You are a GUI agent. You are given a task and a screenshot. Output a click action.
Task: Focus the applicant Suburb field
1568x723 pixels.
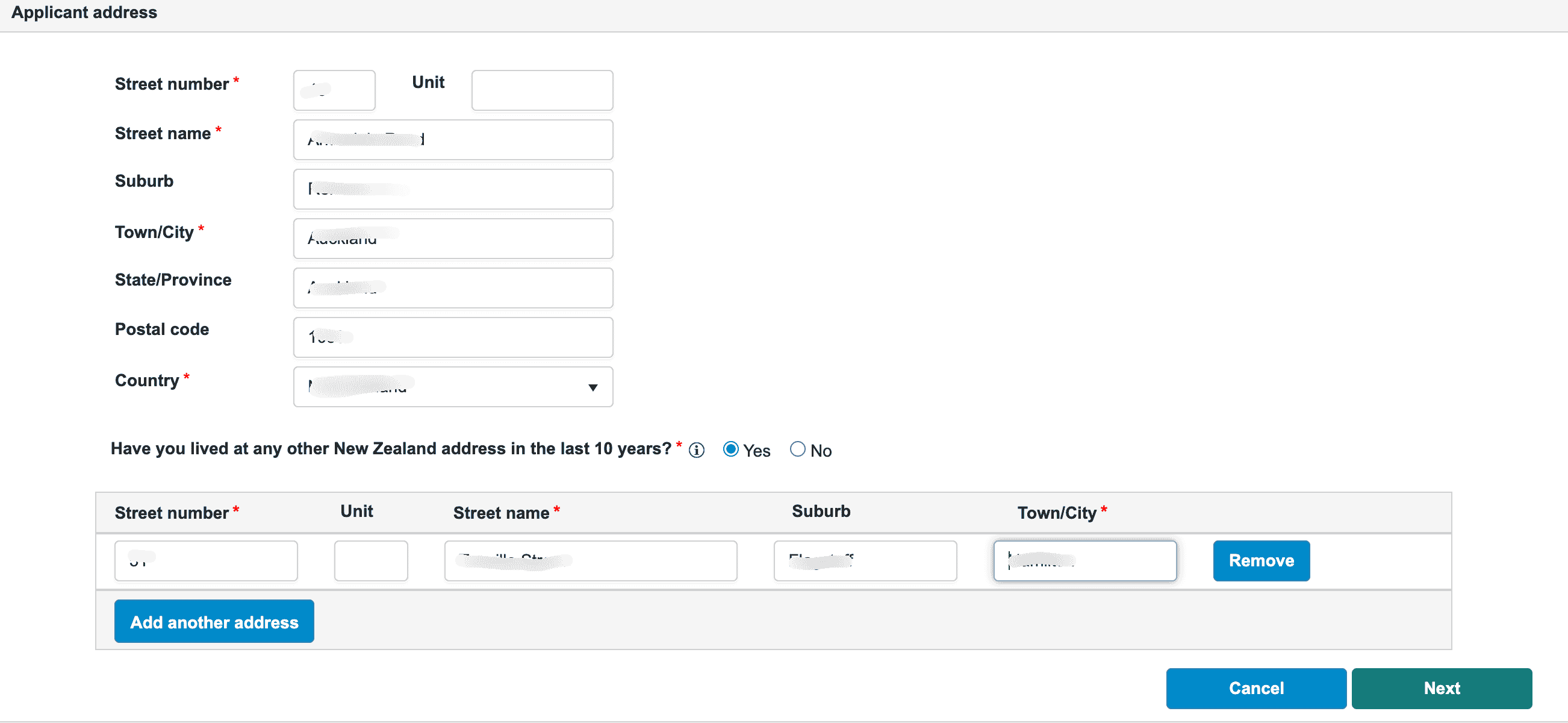click(x=452, y=189)
